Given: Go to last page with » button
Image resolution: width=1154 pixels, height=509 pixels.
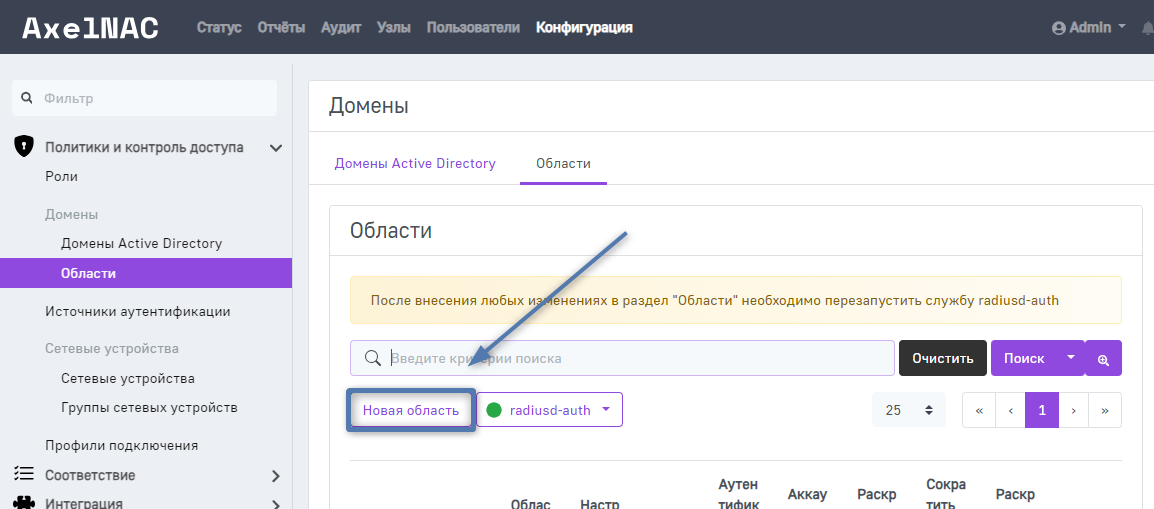Looking at the screenshot, I should coord(1105,410).
